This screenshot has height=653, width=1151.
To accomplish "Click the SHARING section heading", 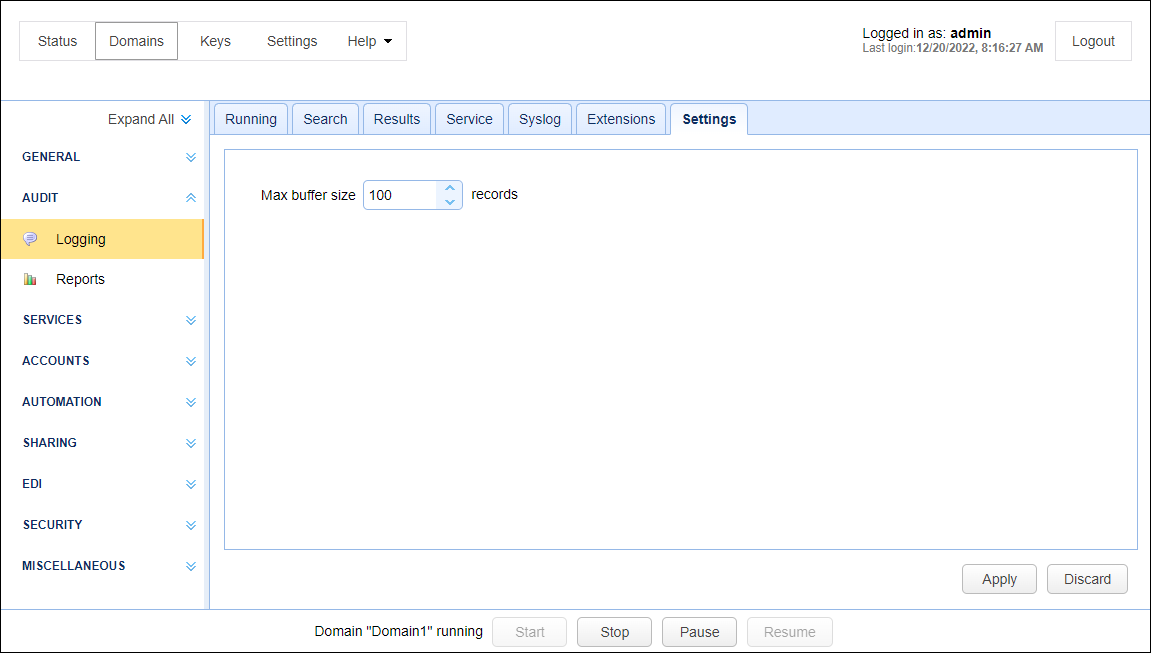I will point(50,443).
